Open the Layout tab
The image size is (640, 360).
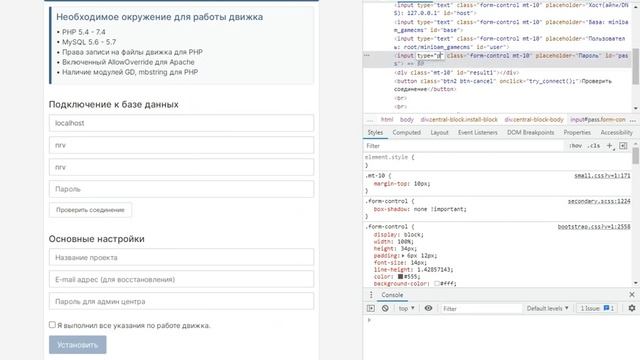click(x=439, y=133)
